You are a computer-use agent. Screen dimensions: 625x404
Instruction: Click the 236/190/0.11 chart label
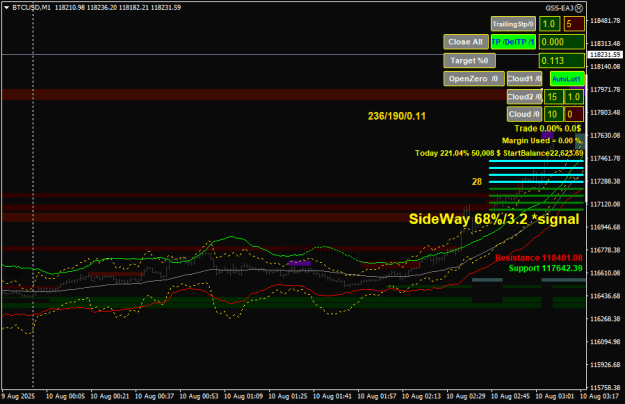[x=397, y=116]
